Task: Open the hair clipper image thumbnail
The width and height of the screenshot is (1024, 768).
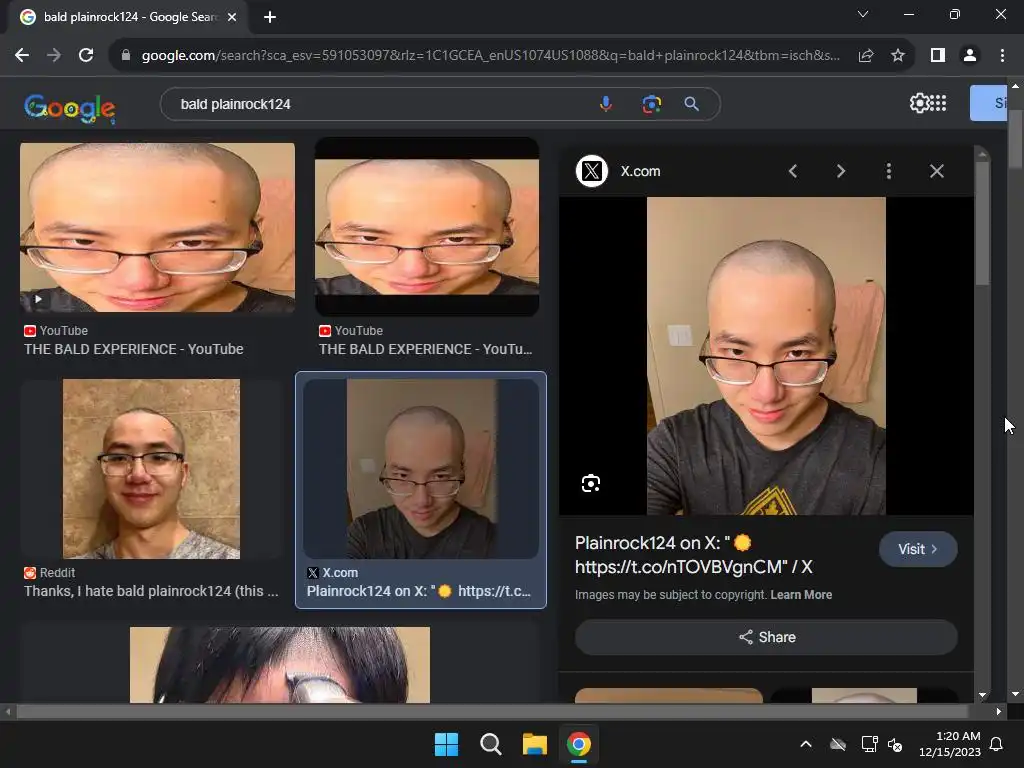Action: pyautogui.click(x=280, y=665)
